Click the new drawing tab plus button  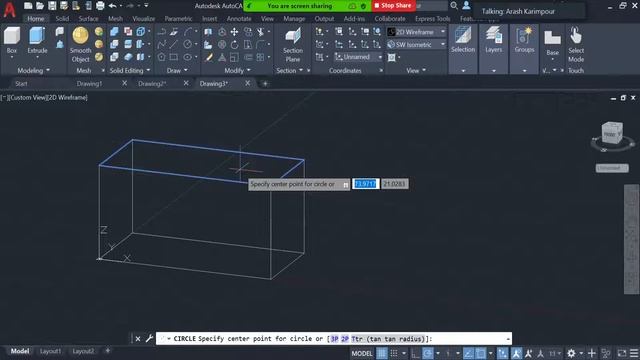(x=265, y=84)
